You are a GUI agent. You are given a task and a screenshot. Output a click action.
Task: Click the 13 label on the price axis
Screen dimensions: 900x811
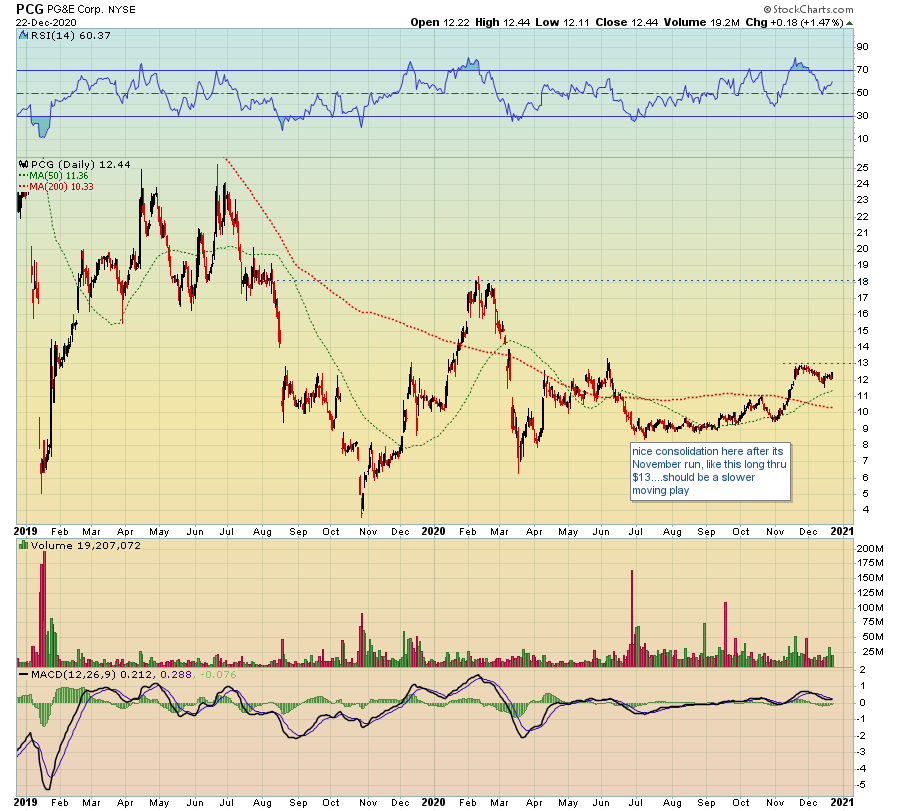coord(862,363)
